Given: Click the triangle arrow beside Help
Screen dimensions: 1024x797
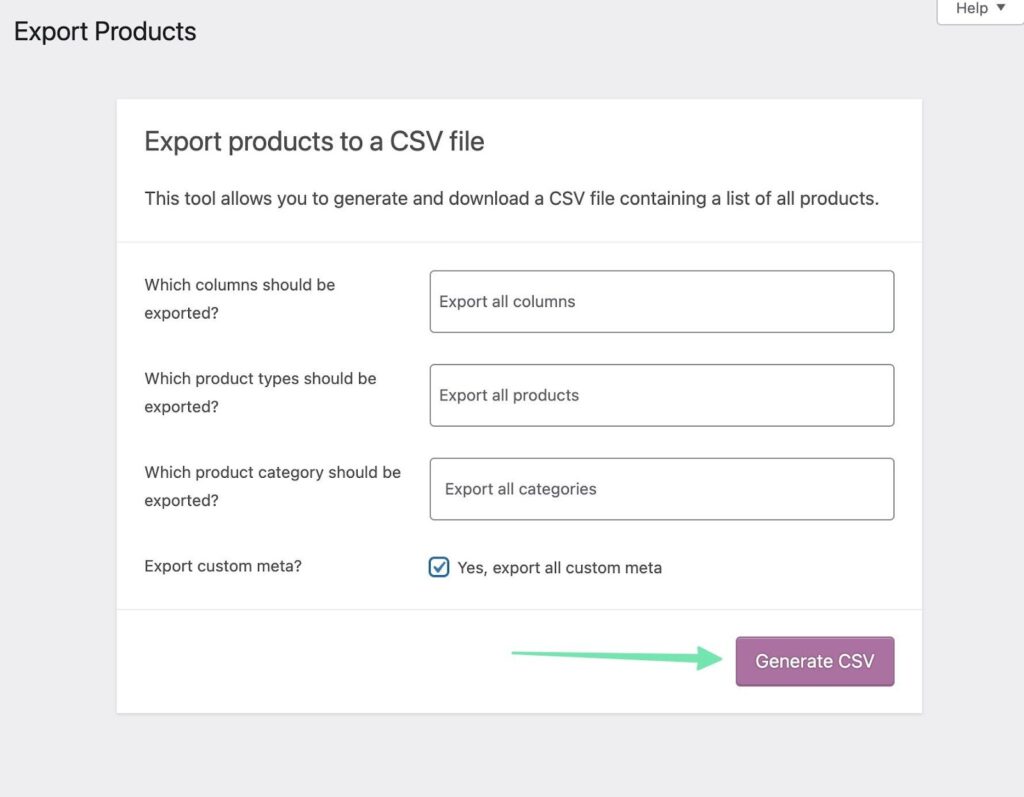Looking at the screenshot, I should [1002, 8].
